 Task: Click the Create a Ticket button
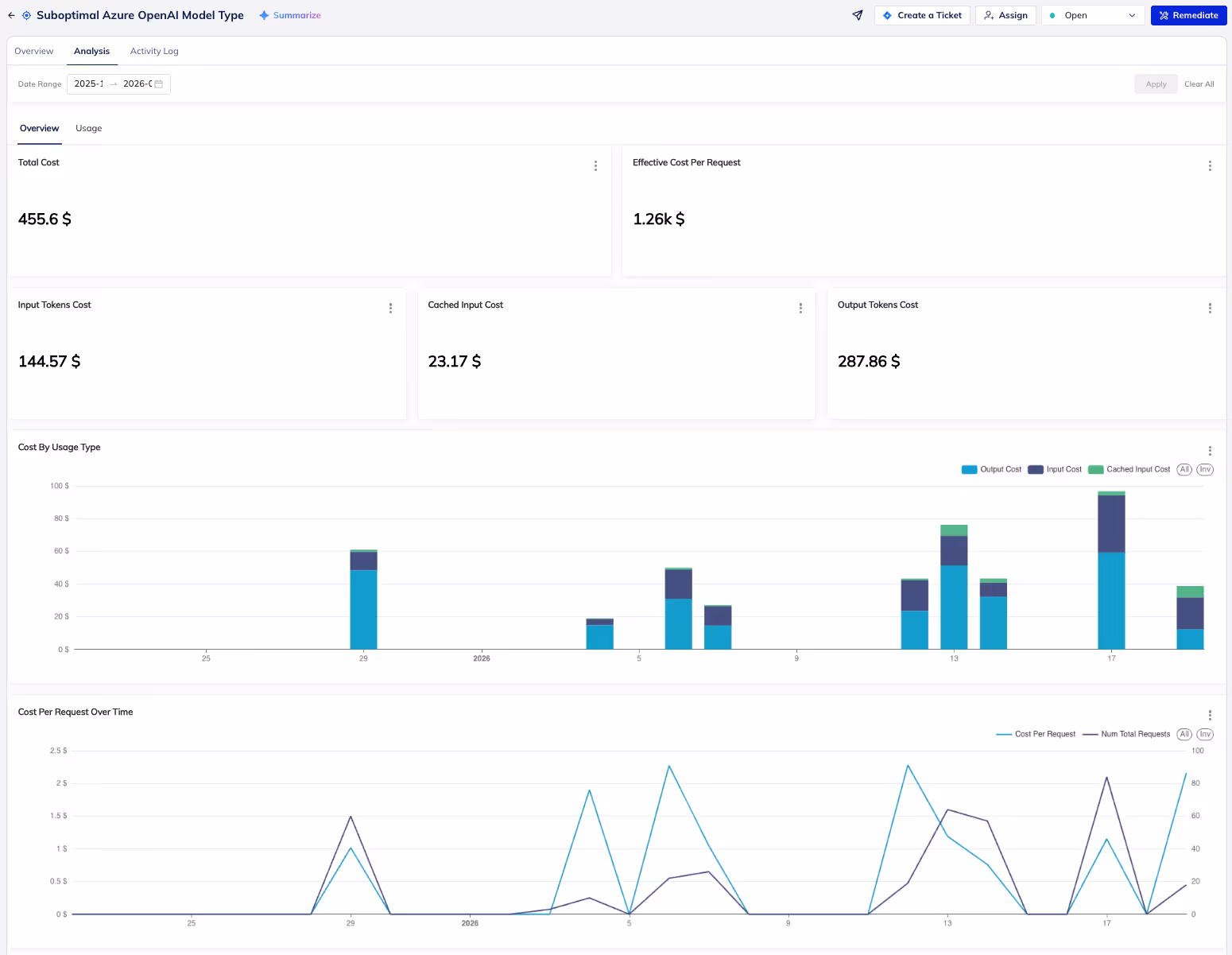[922, 15]
